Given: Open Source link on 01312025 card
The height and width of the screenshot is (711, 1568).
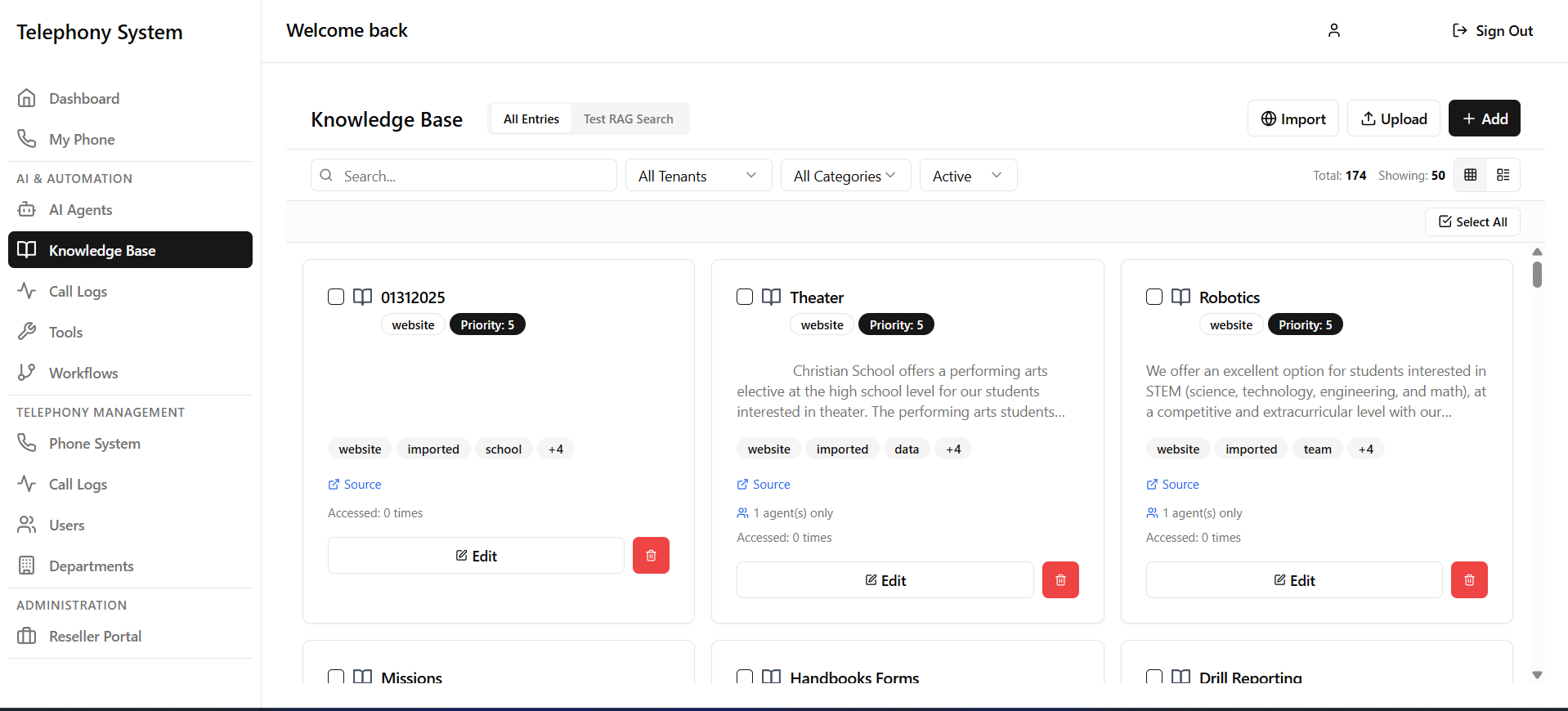Looking at the screenshot, I should pyautogui.click(x=355, y=484).
